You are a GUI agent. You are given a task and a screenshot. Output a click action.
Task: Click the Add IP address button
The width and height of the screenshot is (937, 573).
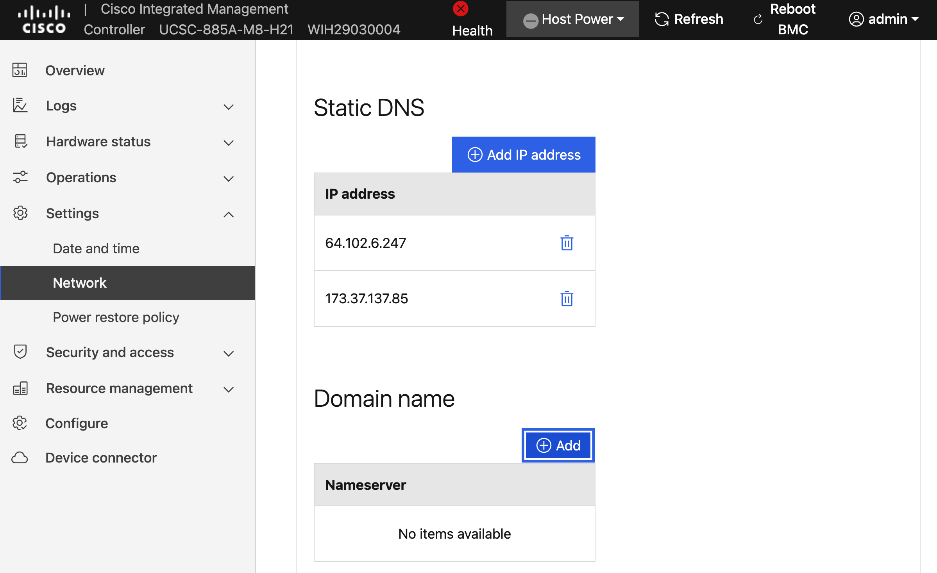click(524, 155)
